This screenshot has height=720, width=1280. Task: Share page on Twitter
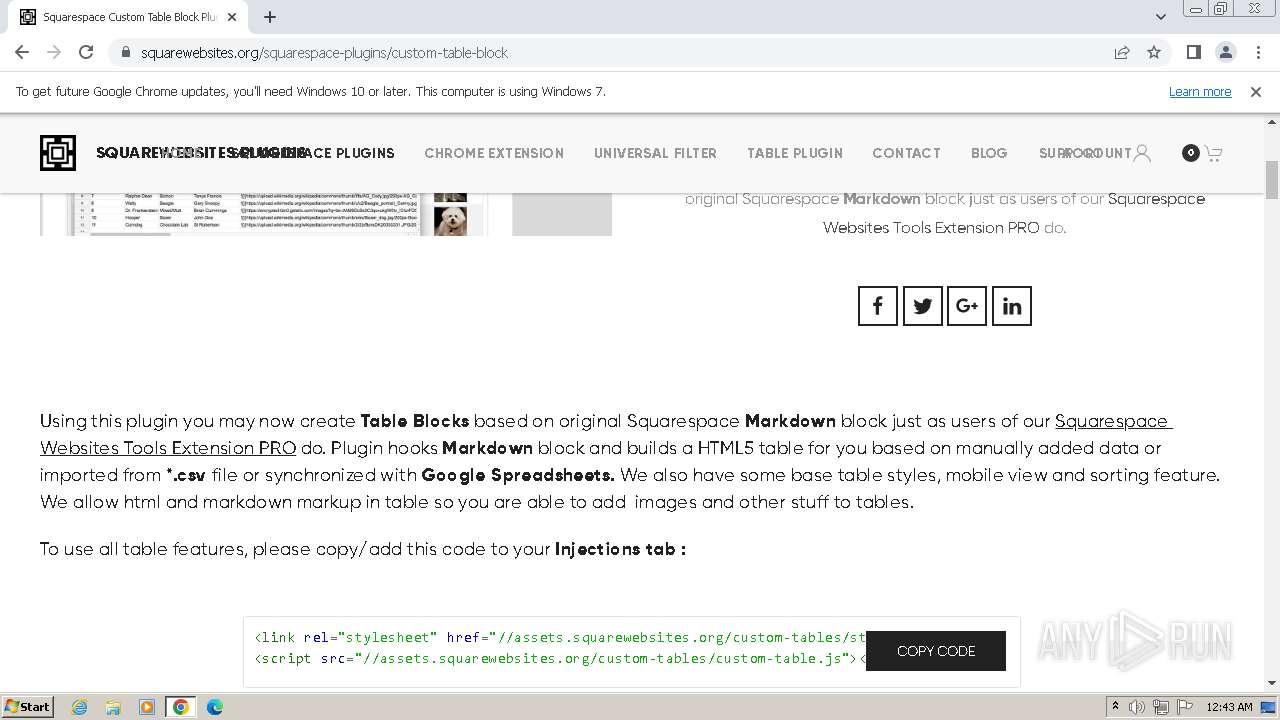[923, 306]
